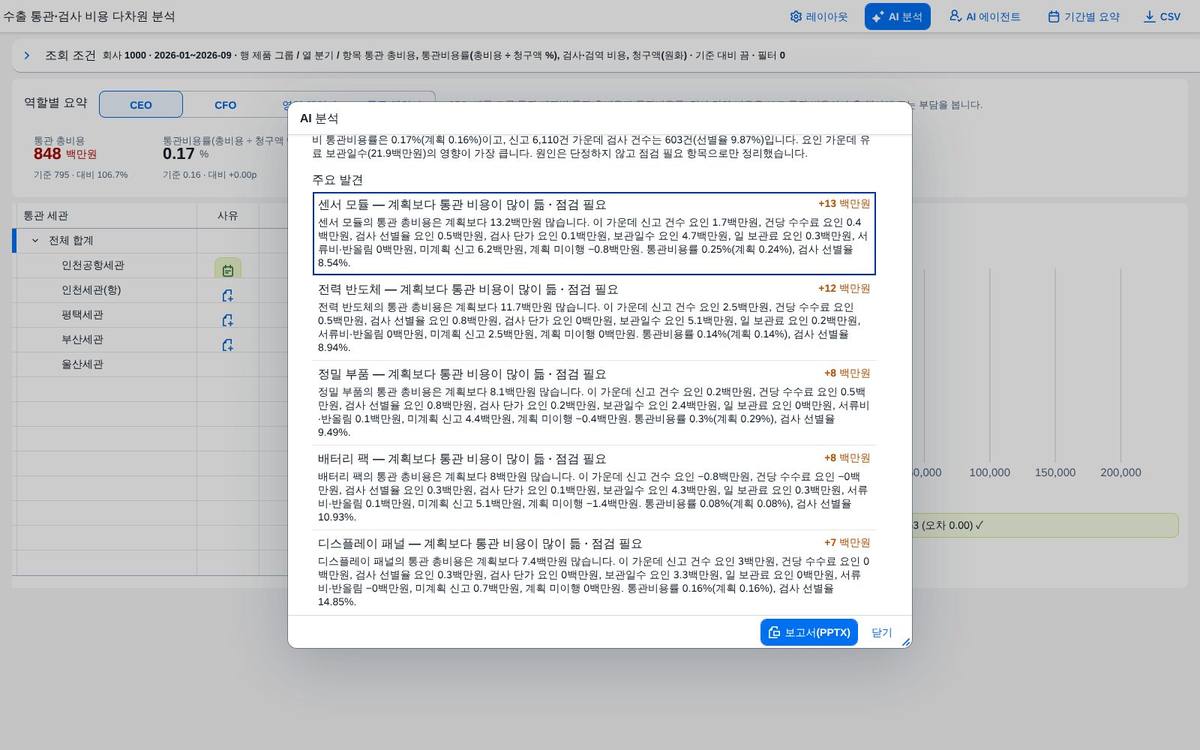Click the page title 수출 통관·검사 비용 다차원 분석
The height and width of the screenshot is (750, 1200).
(x=90, y=16)
